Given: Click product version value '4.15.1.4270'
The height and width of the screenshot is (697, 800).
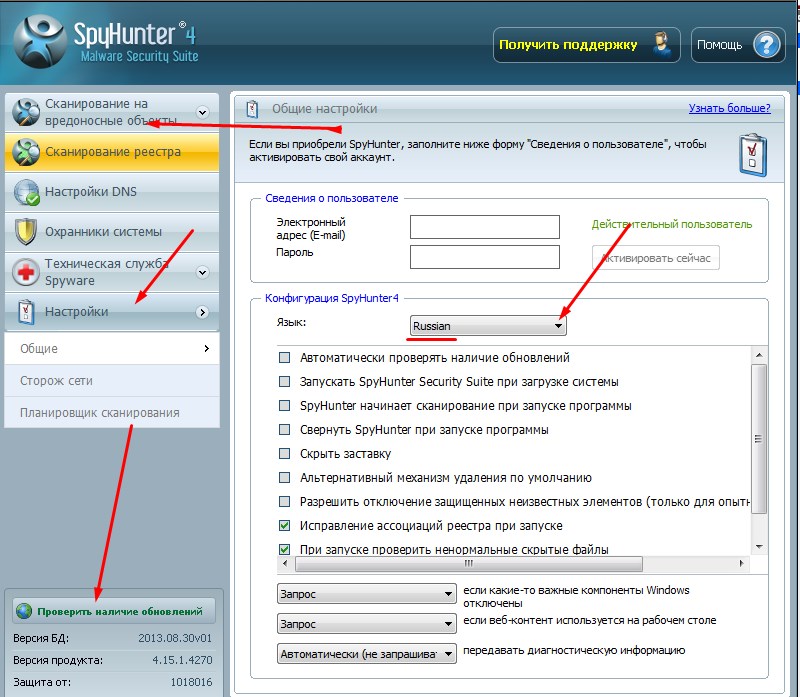Looking at the screenshot, I should pyautogui.click(x=182, y=660).
